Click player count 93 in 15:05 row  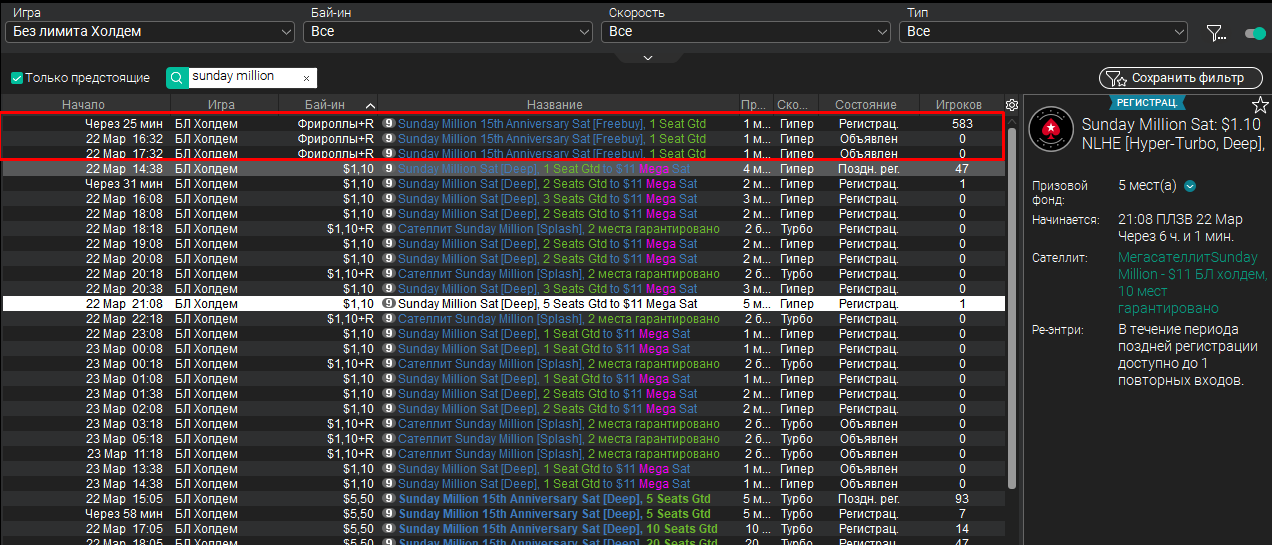click(x=962, y=499)
